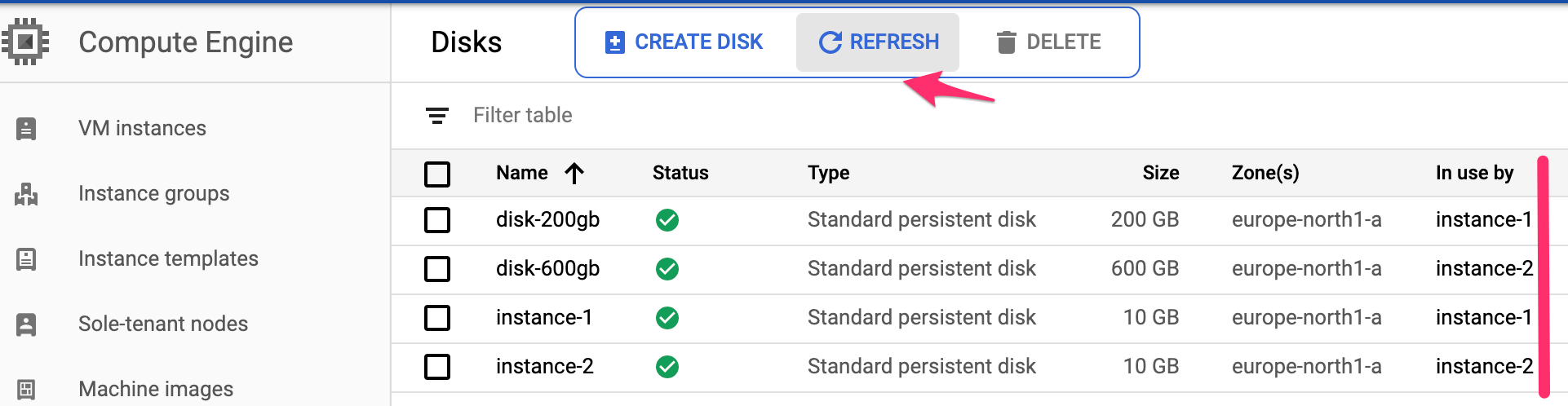The image size is (1568, 406).
Task: Open VM instances in the sidebar
Action: (142, 128)
